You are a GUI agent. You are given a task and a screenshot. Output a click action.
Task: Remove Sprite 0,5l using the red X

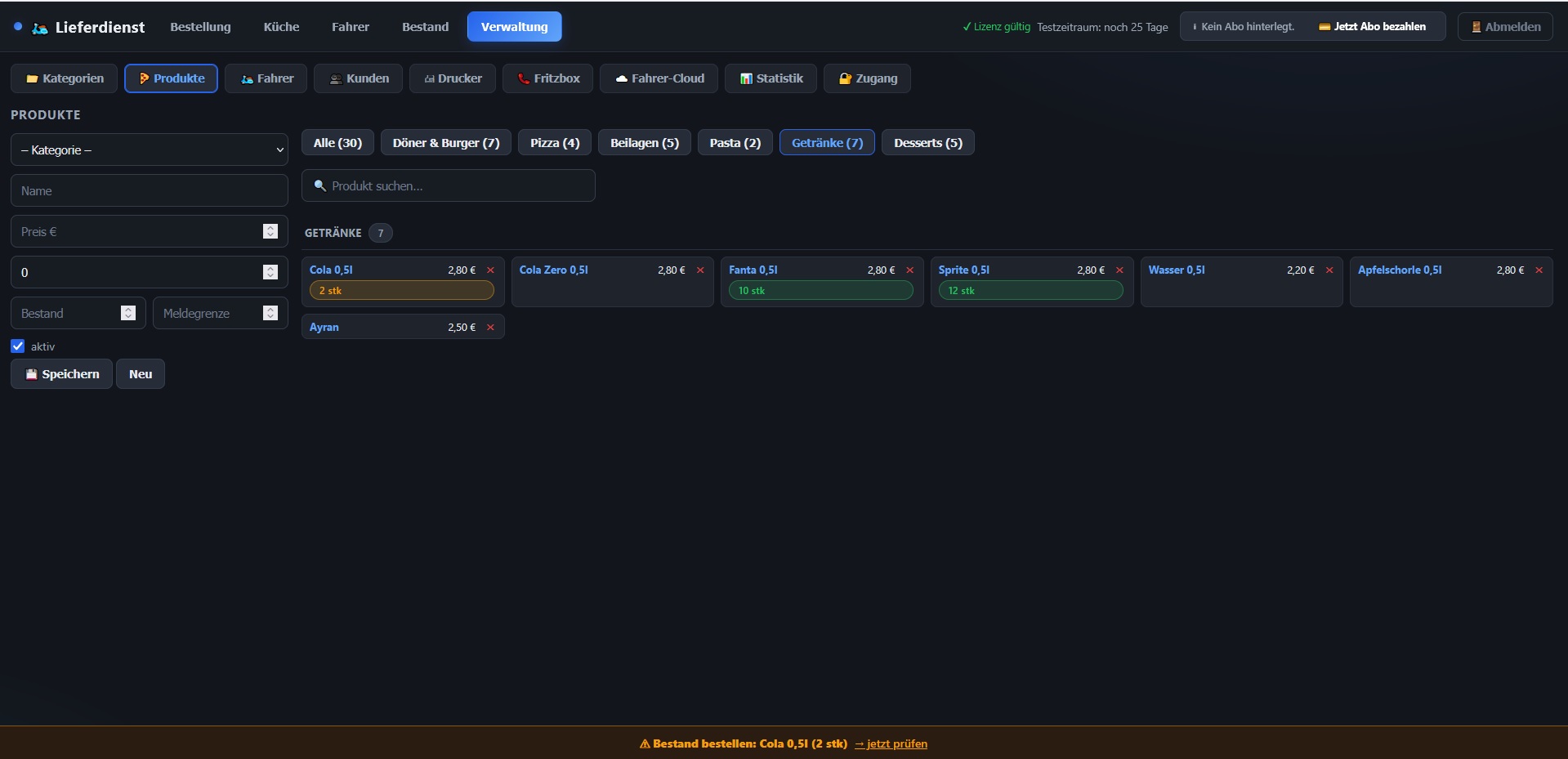[1119, 270]
